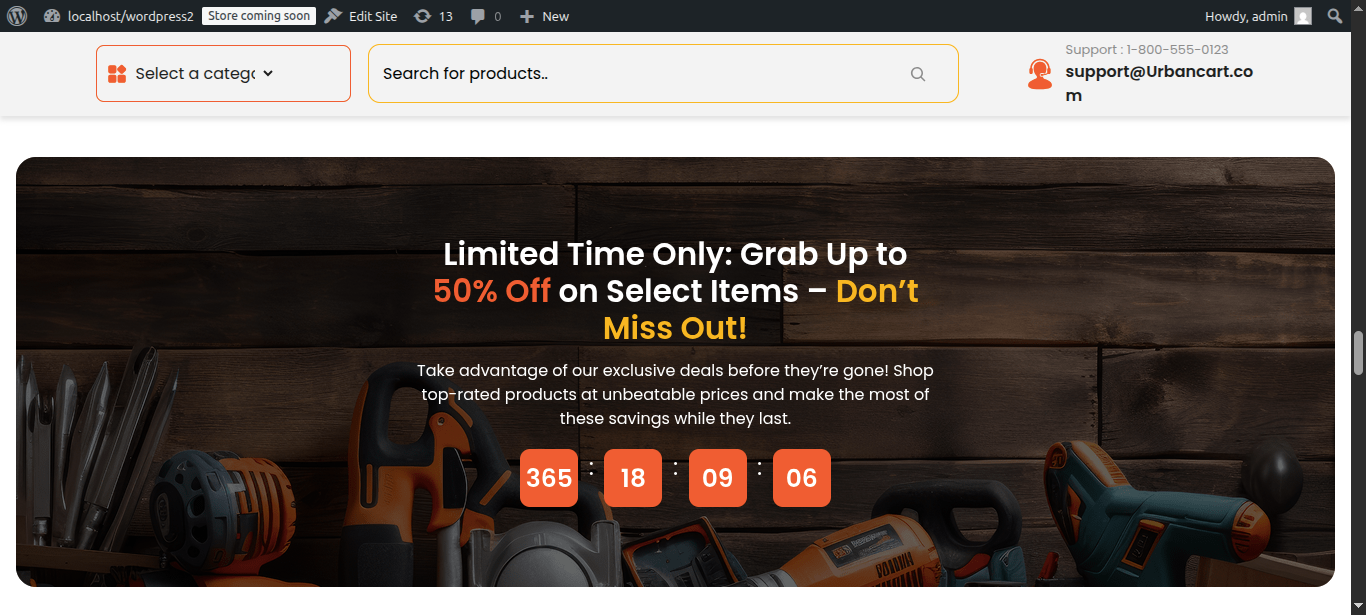Click the updates refresh icon showing 13

(423, 16)
